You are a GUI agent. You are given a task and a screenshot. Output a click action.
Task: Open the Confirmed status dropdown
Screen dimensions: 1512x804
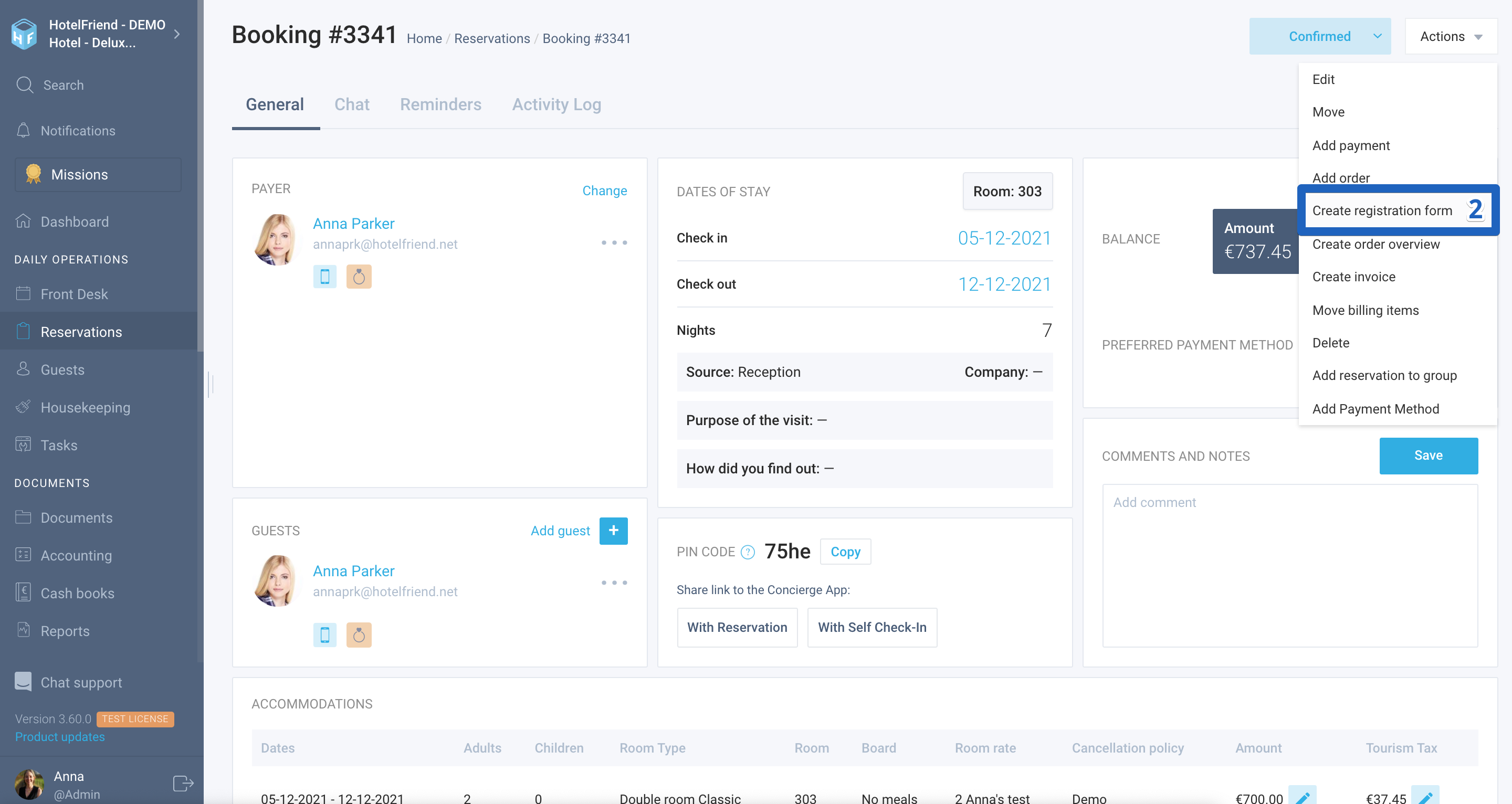(1319, 36)
